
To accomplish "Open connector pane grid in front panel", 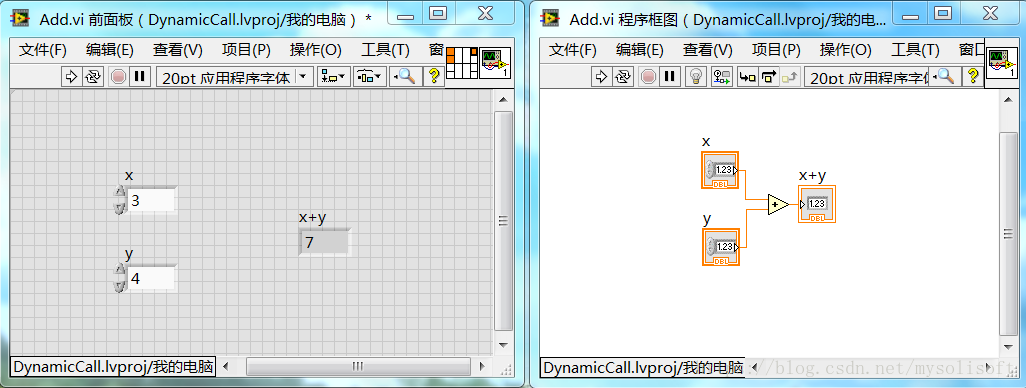I will click(x=462, y=63).
